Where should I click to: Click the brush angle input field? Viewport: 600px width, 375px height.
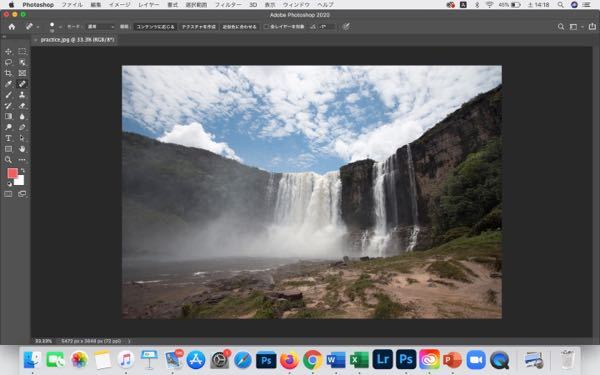point(326,27)
